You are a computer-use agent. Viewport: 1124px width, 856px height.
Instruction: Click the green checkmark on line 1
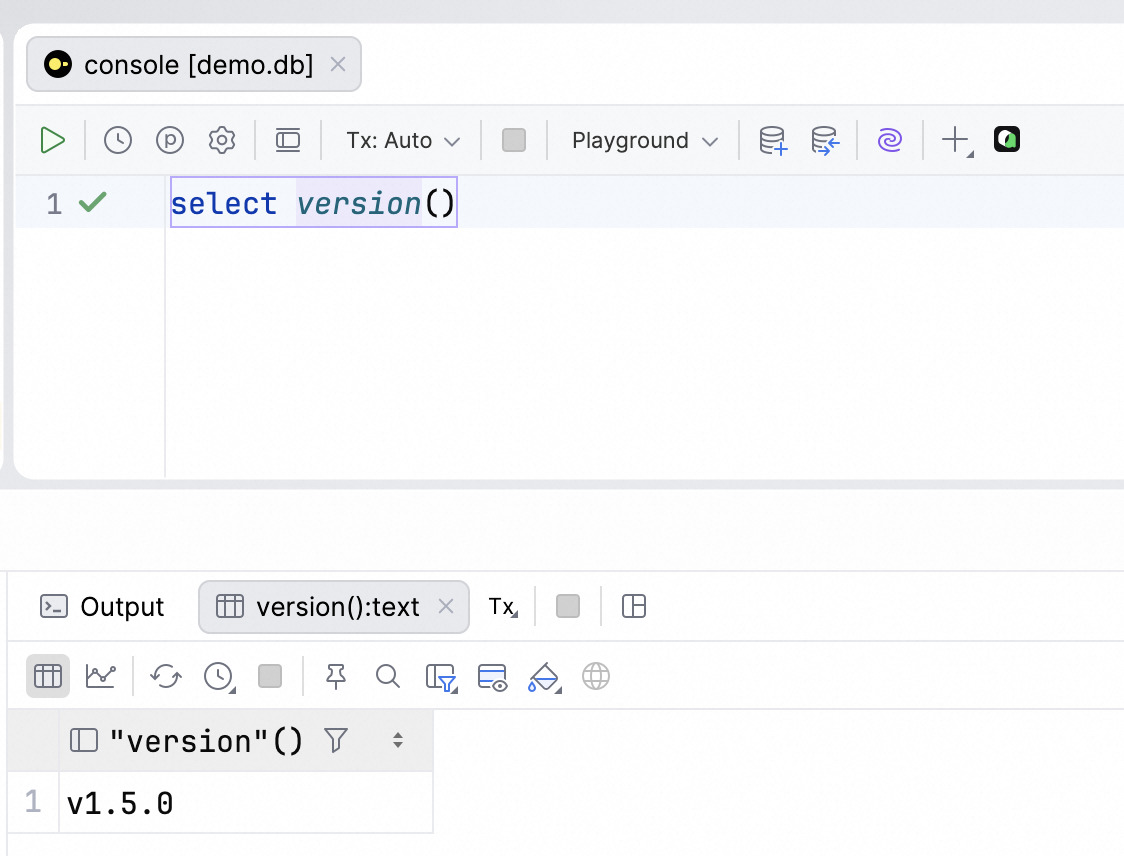point(92,203)
